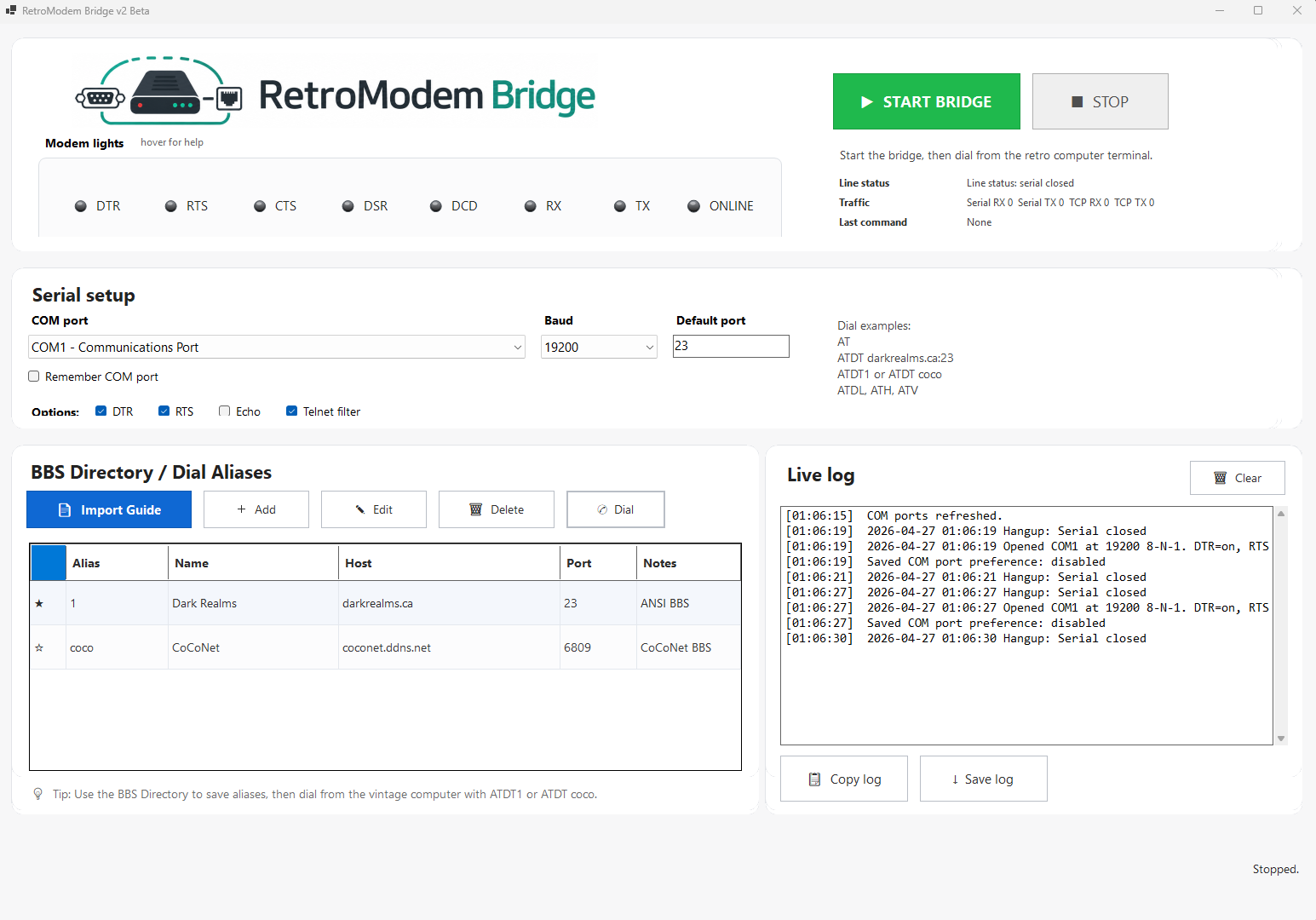Click the Save log button
The image size is (1316, 920).
(984, 779)
